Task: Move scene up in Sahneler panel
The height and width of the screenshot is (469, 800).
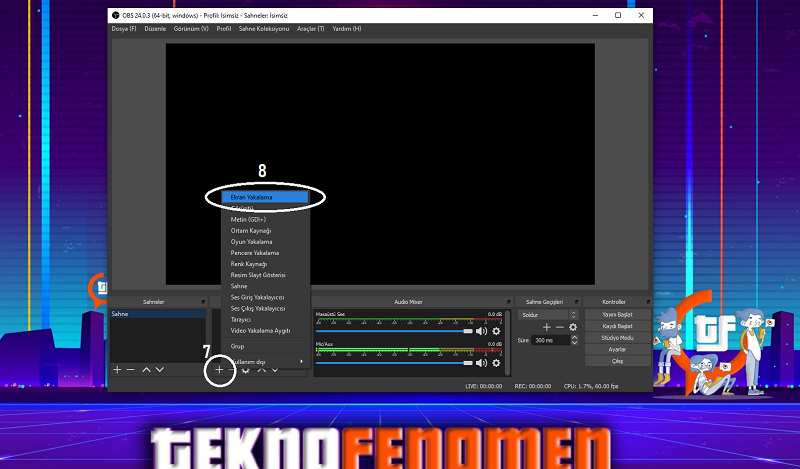Action: [146, 369]
